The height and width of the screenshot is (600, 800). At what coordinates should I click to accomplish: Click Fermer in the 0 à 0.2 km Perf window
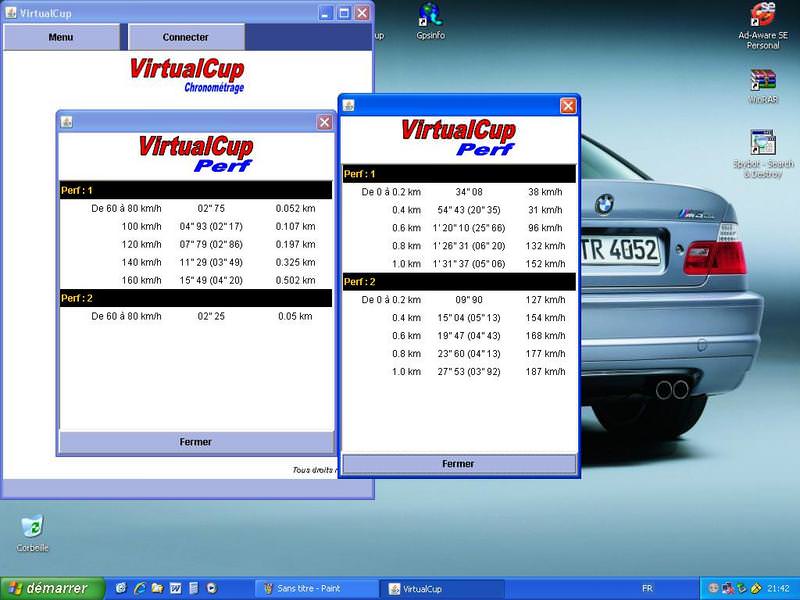coord(458,464)
